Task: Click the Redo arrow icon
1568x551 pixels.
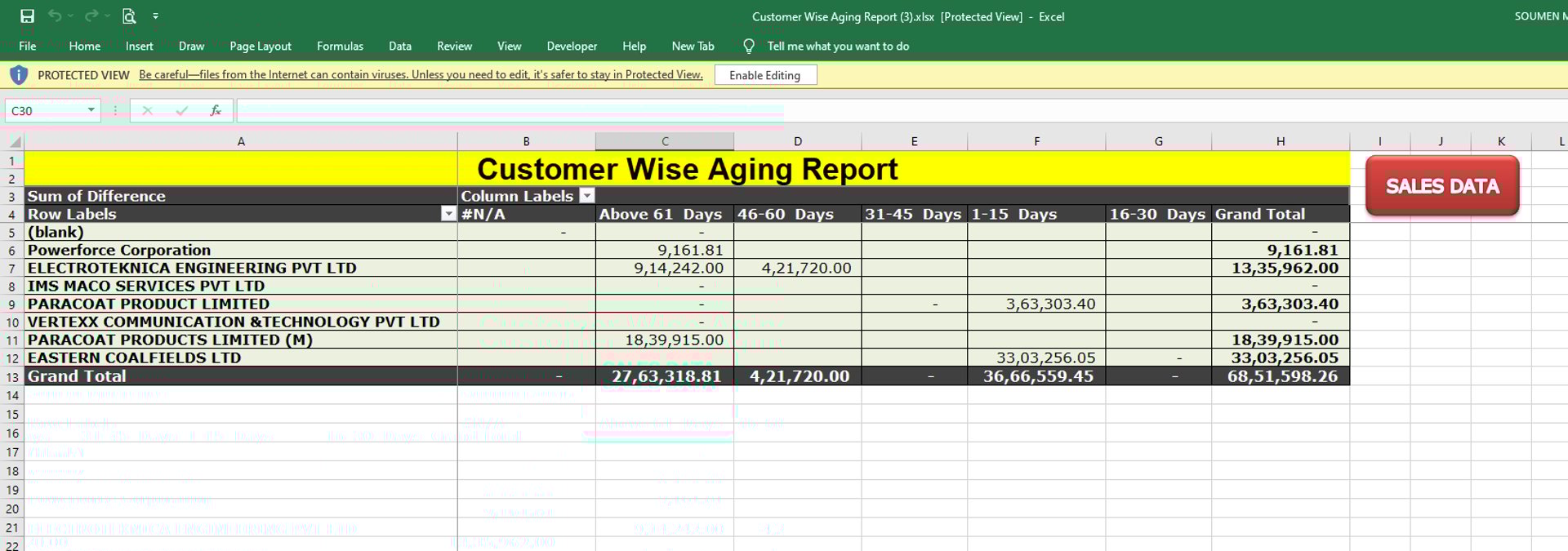Action: 91,16
